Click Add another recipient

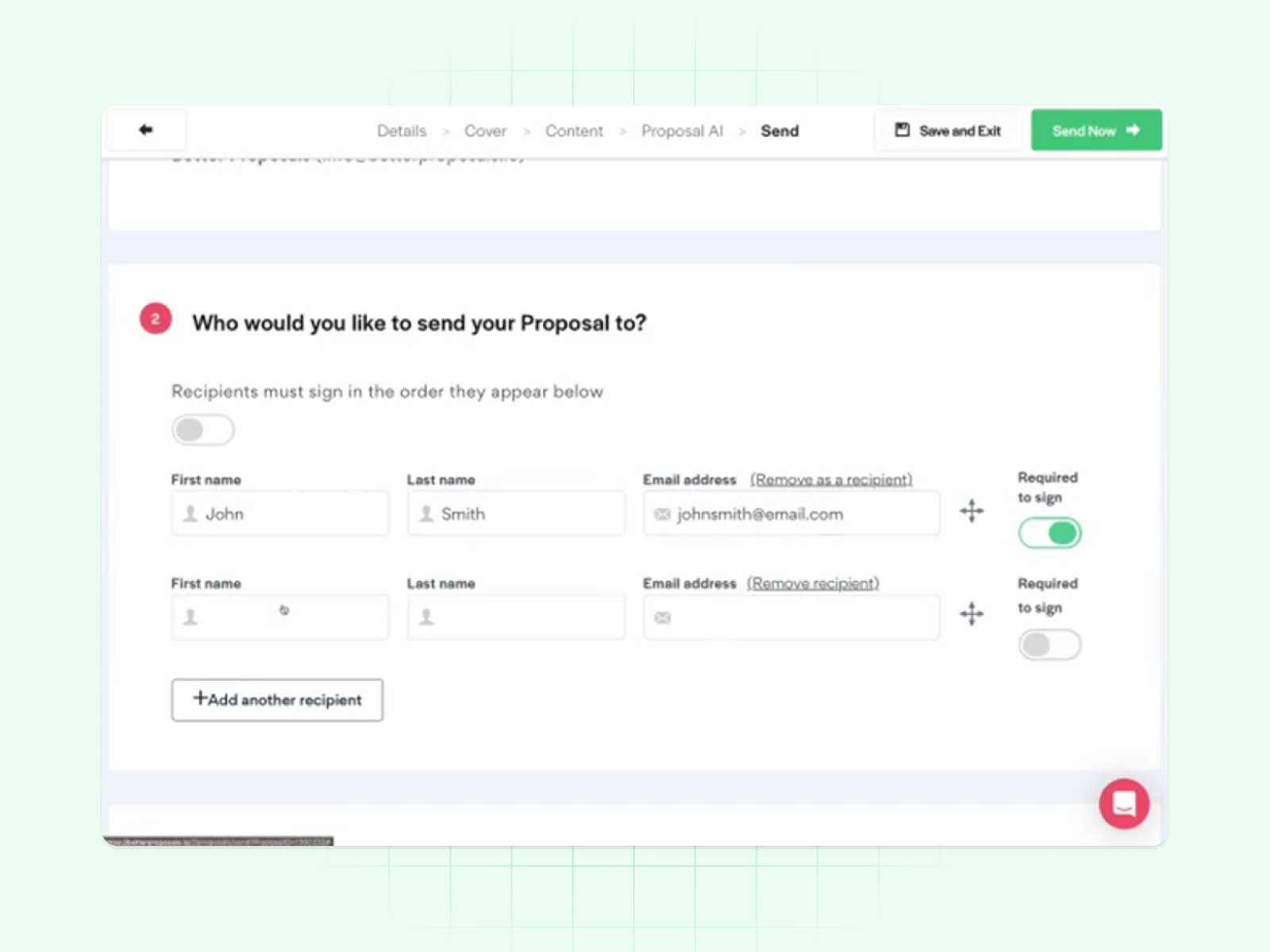click(277, 700)
